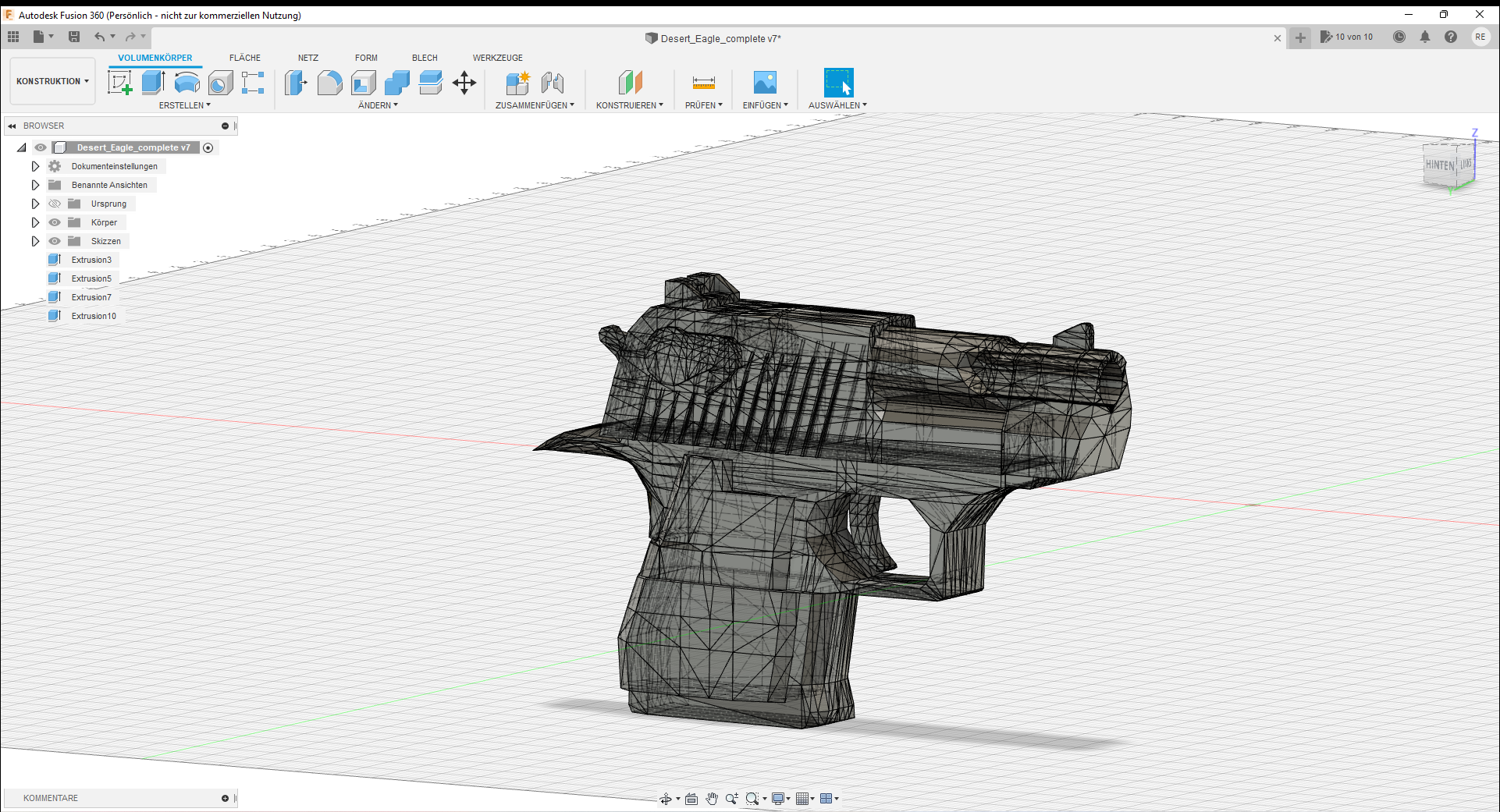Toggle visibility of Körper folder
Screen dimensions: 1500x812
tap(55, 222)
